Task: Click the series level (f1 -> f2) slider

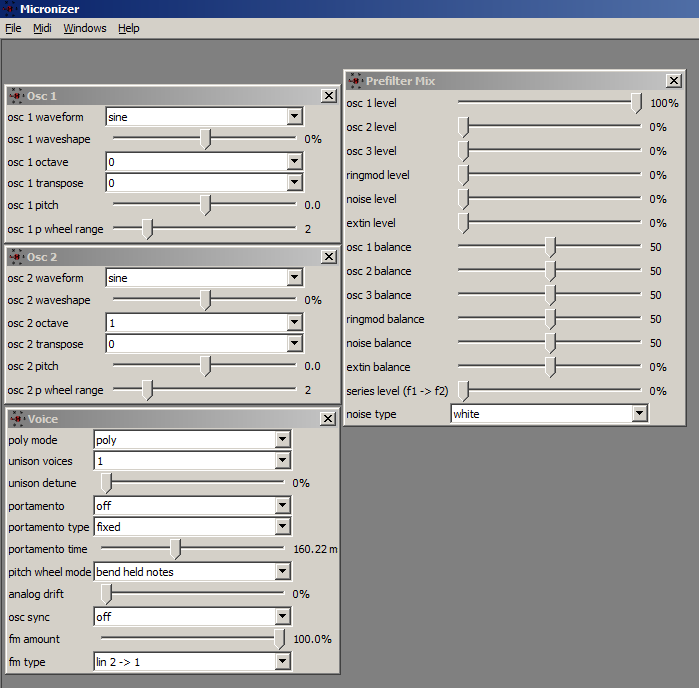Action: [x=550, y=391]
